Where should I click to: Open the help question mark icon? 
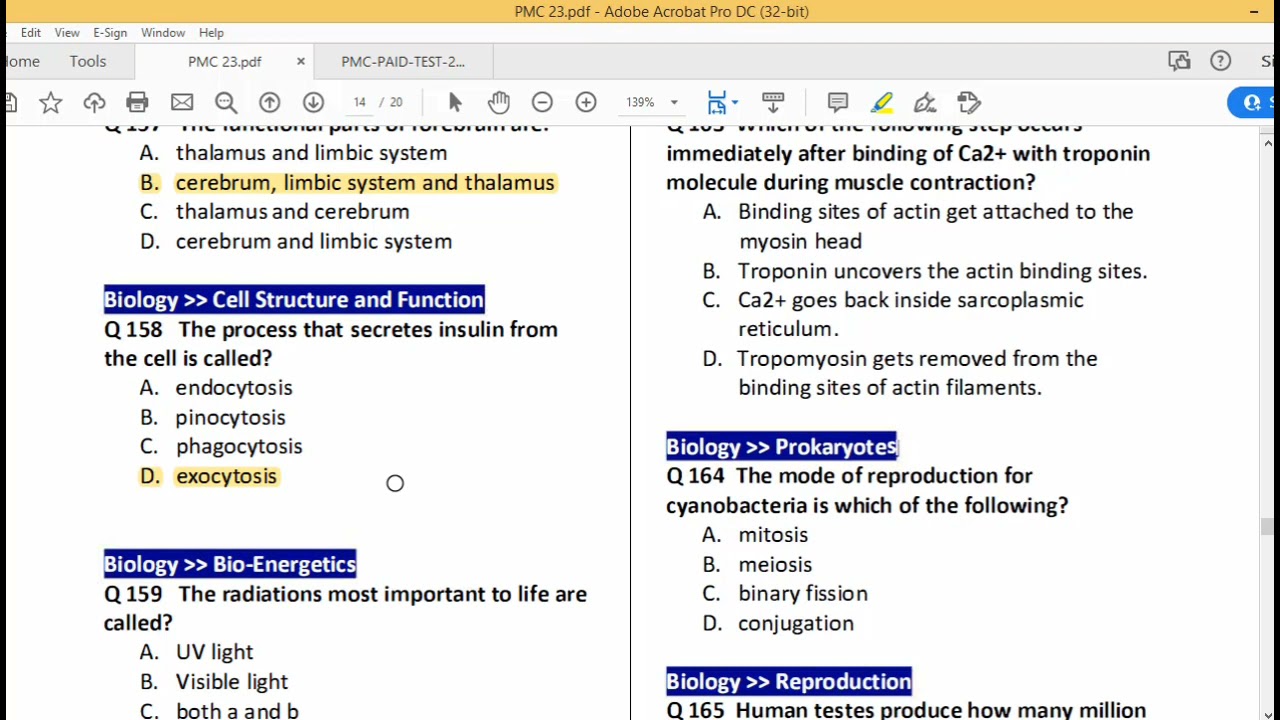tap(1221, 61)
